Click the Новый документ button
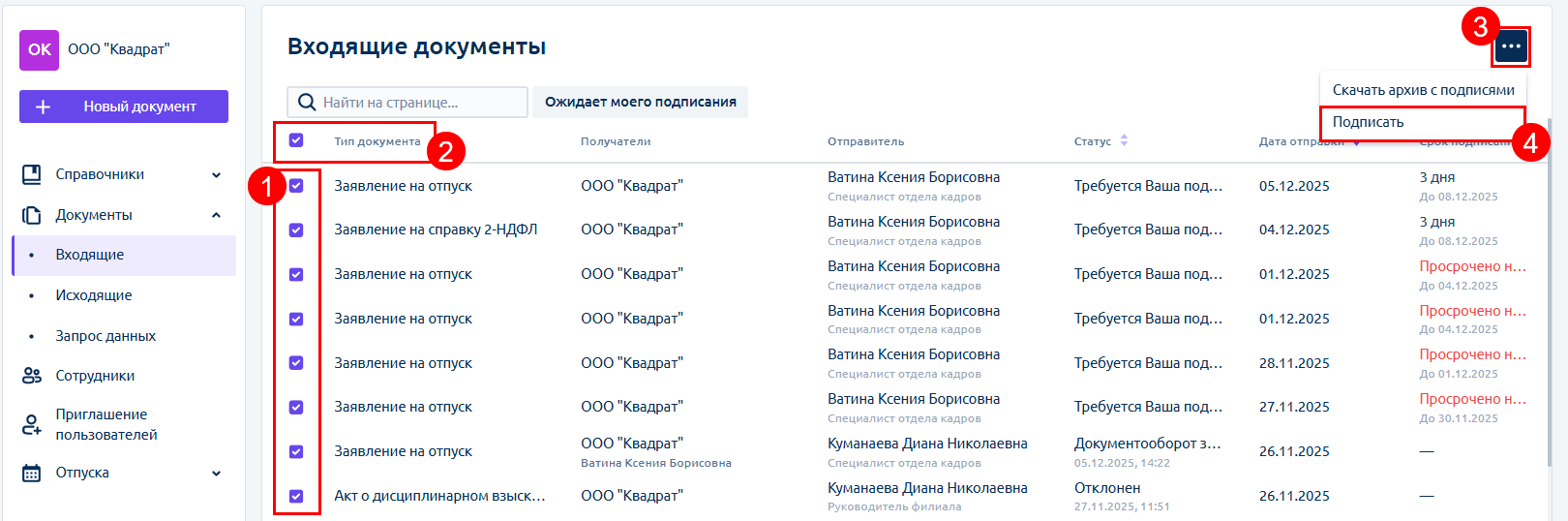Viewport: 1568px width, 521px height. point(124,107)
